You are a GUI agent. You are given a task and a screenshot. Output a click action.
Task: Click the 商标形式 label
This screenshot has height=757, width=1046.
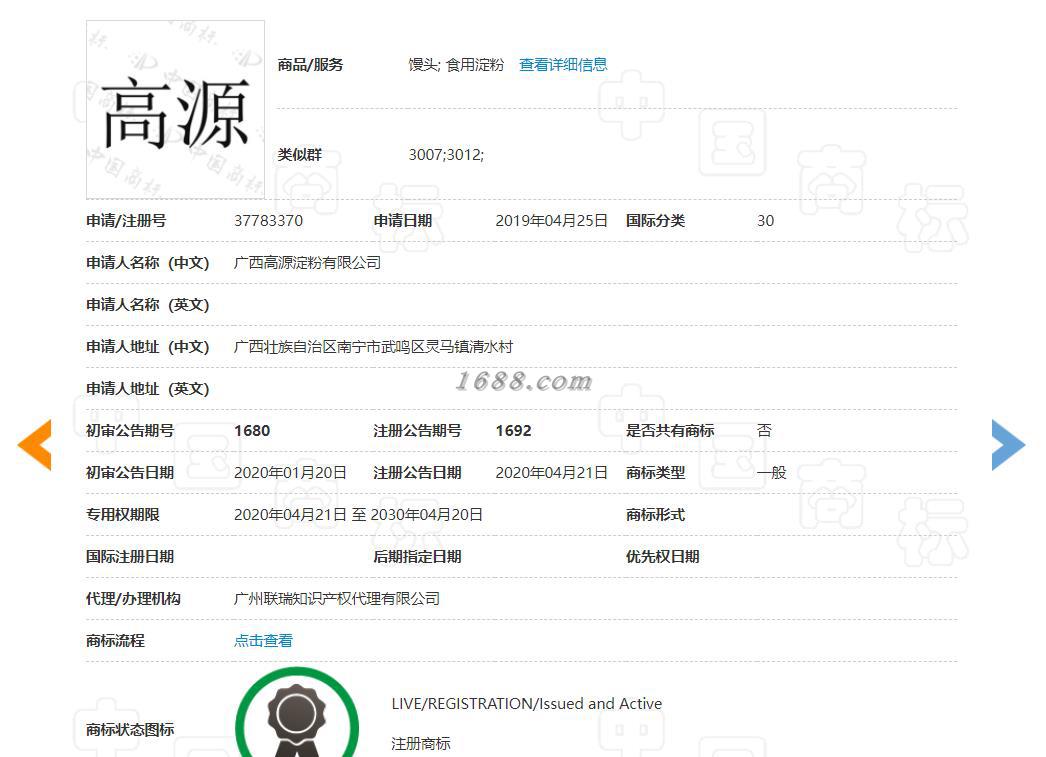[x=655, y=515]
